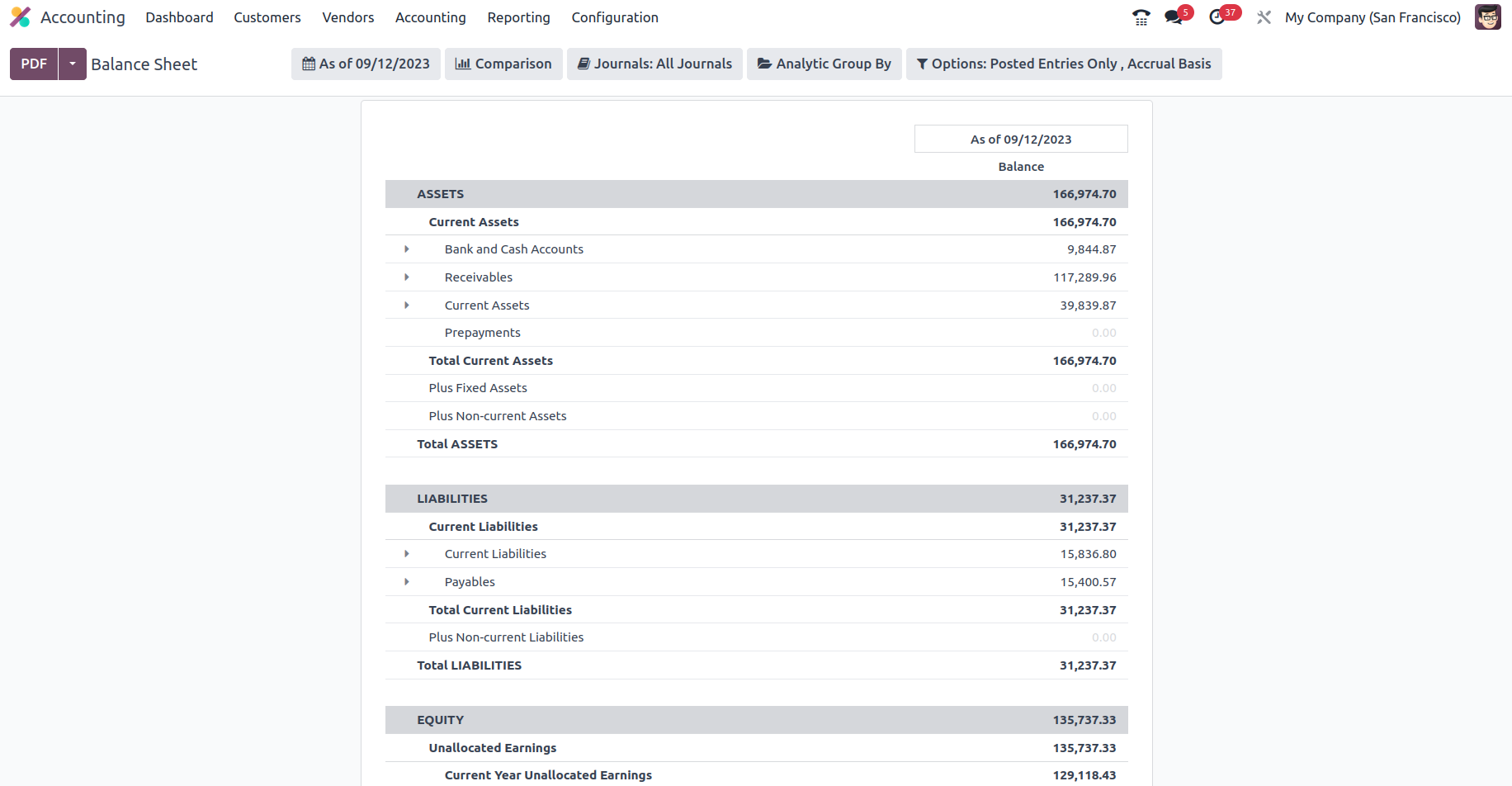Click the Bank and Cash Accounts label
Screen dimensions: 1512x786
[513, 249]
